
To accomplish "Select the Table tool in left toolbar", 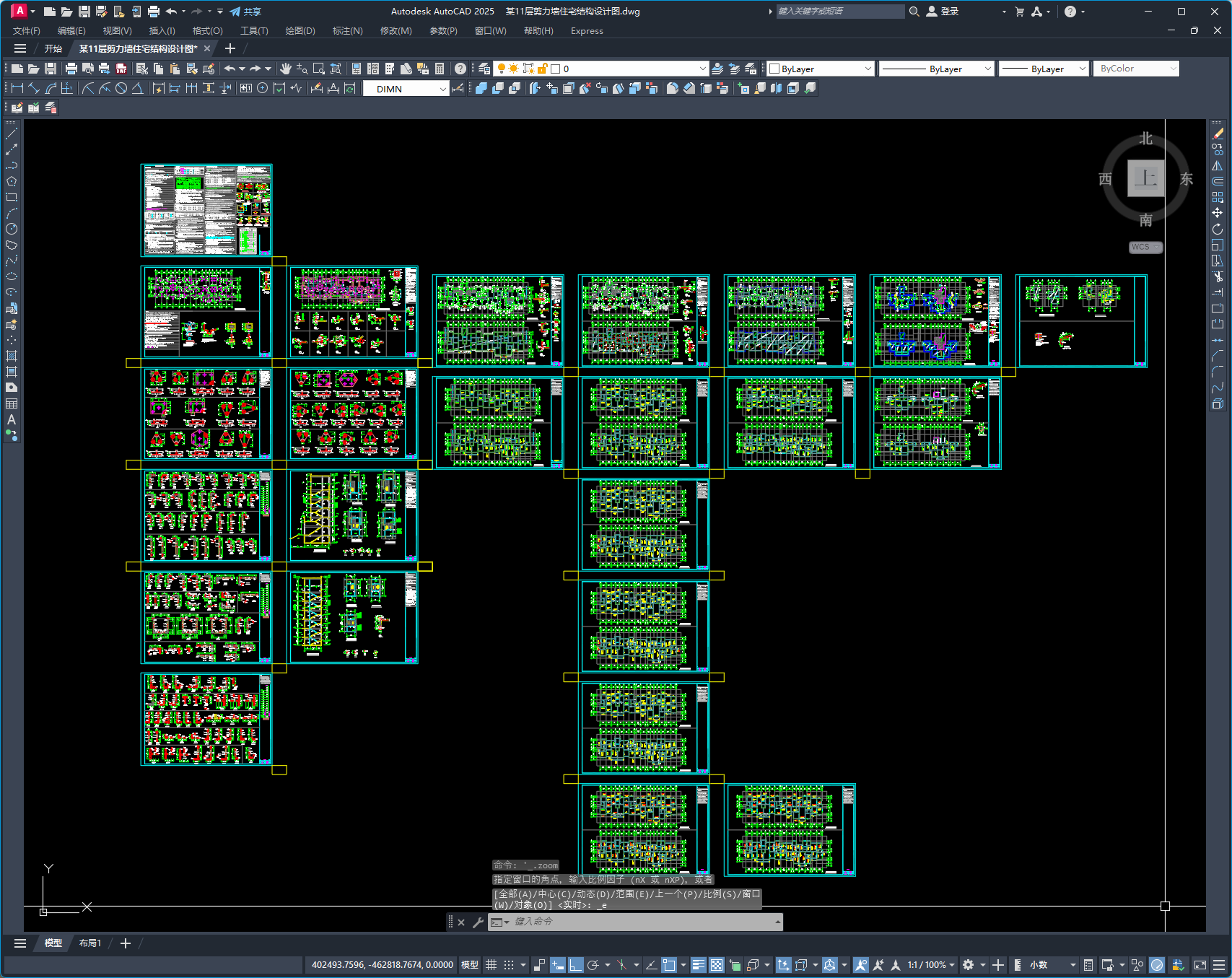I will click(x=12, y=403).
